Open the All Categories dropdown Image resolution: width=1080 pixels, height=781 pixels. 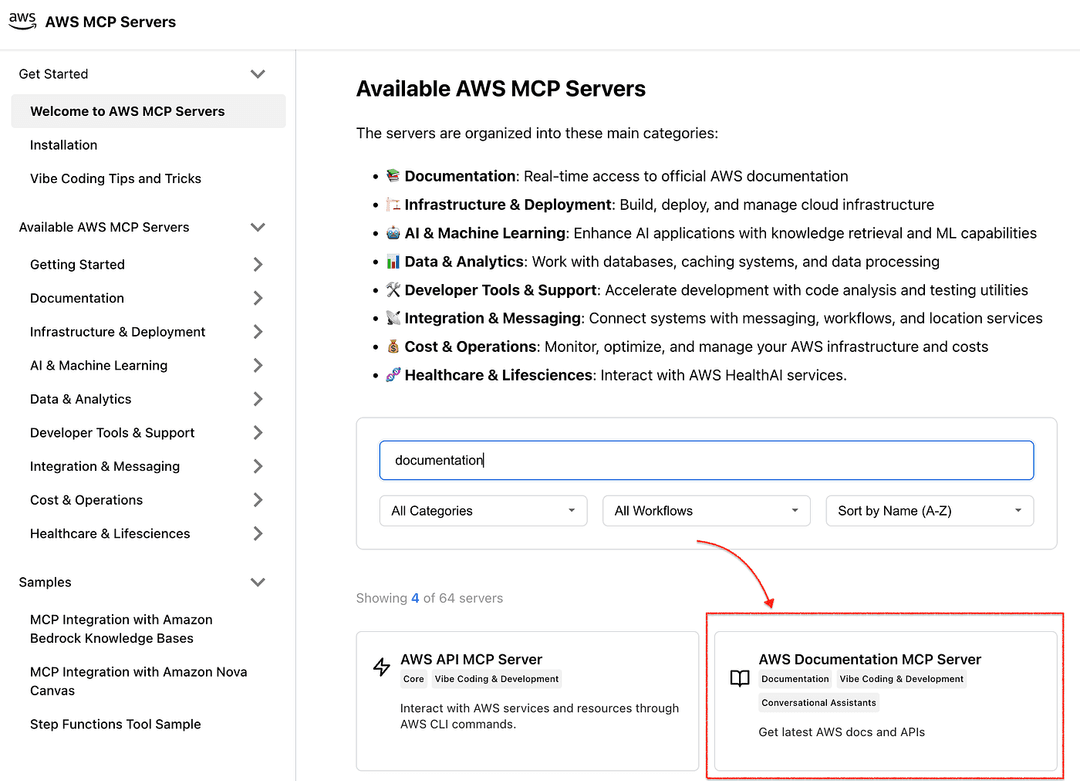(x=484, y=511)
